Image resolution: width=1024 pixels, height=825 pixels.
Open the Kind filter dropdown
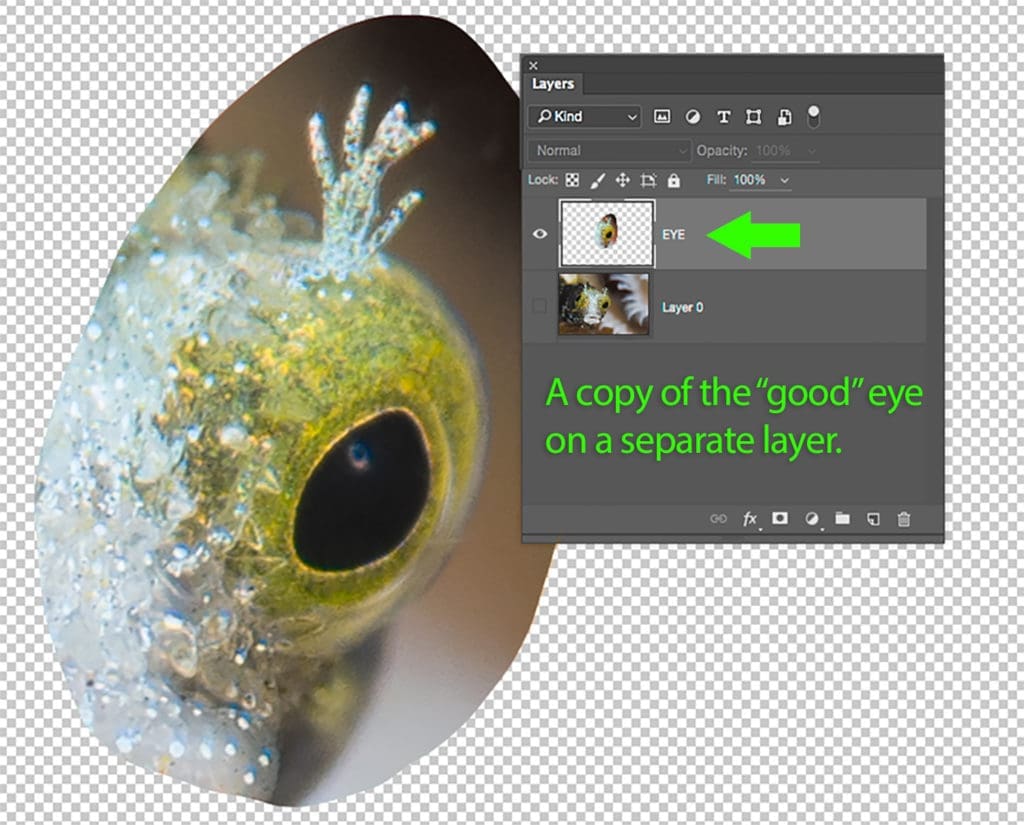pyautogui.click(x=584, y=117)
